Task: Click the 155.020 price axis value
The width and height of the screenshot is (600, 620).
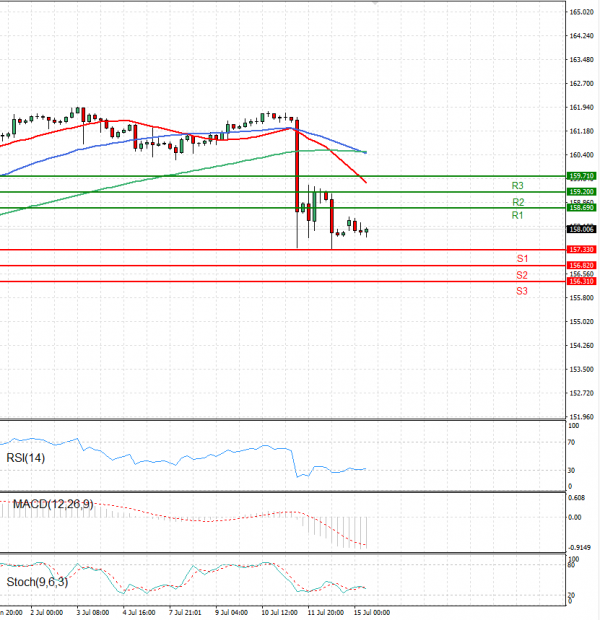Action: 581,322
